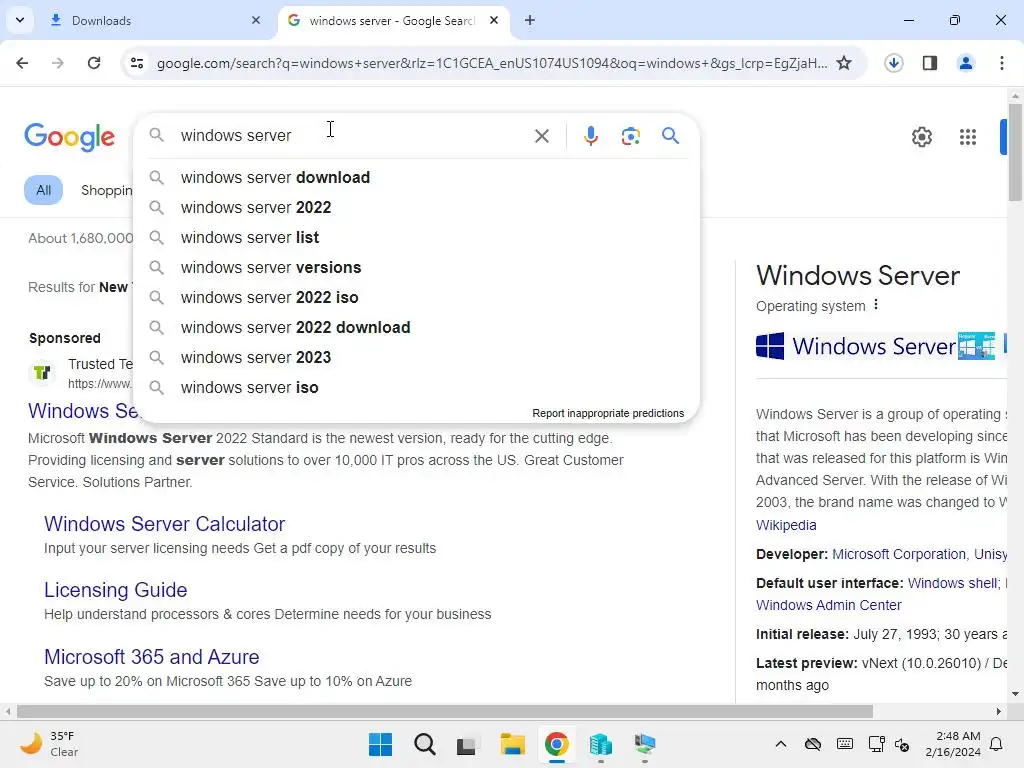The height and width of the screenshot is (768, 1024).
Task: Select the Shopping results filter
Action: [106, 190]
